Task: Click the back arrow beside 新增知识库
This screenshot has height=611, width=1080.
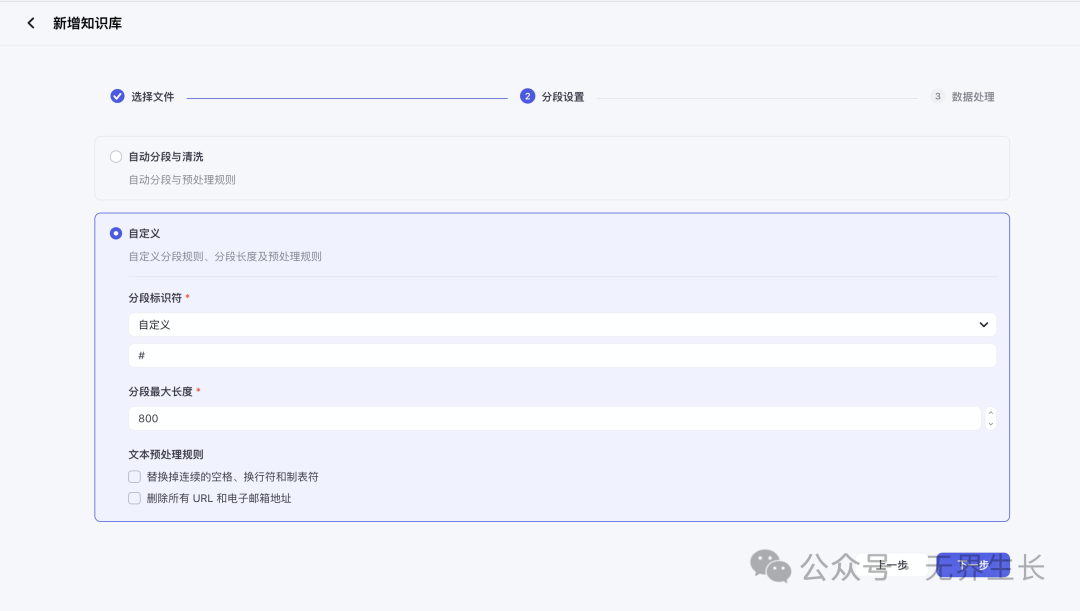Action: (x=31, y=23)
